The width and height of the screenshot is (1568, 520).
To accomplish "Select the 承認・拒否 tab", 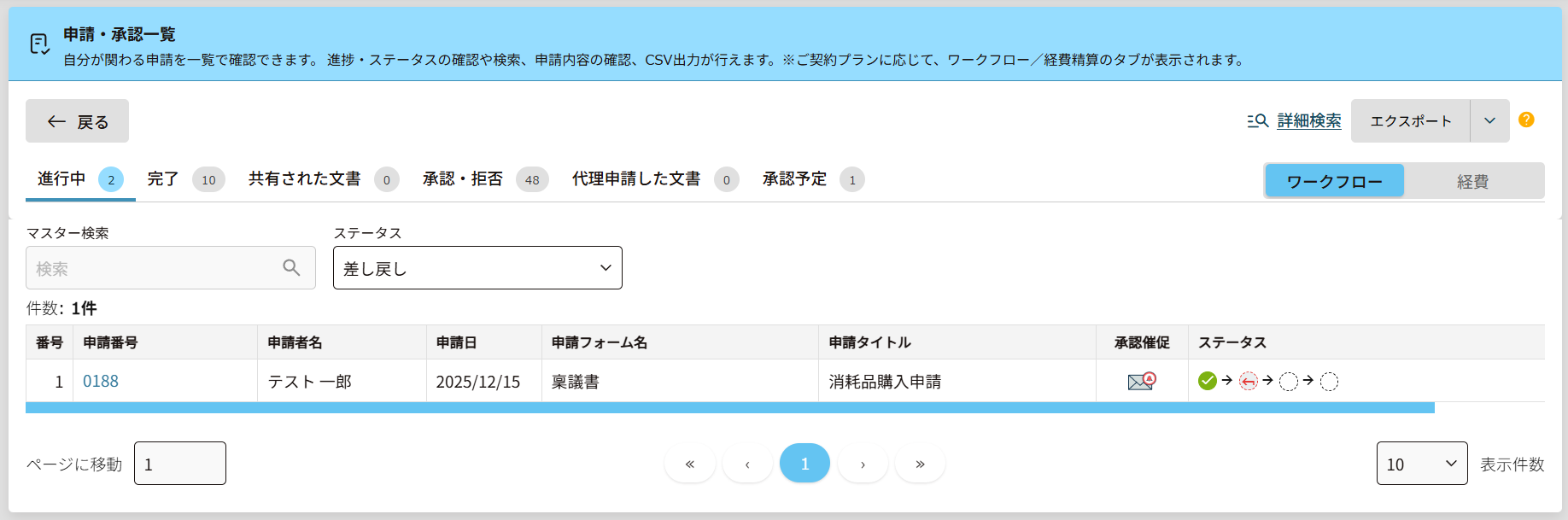I will (x=462, y=179).
